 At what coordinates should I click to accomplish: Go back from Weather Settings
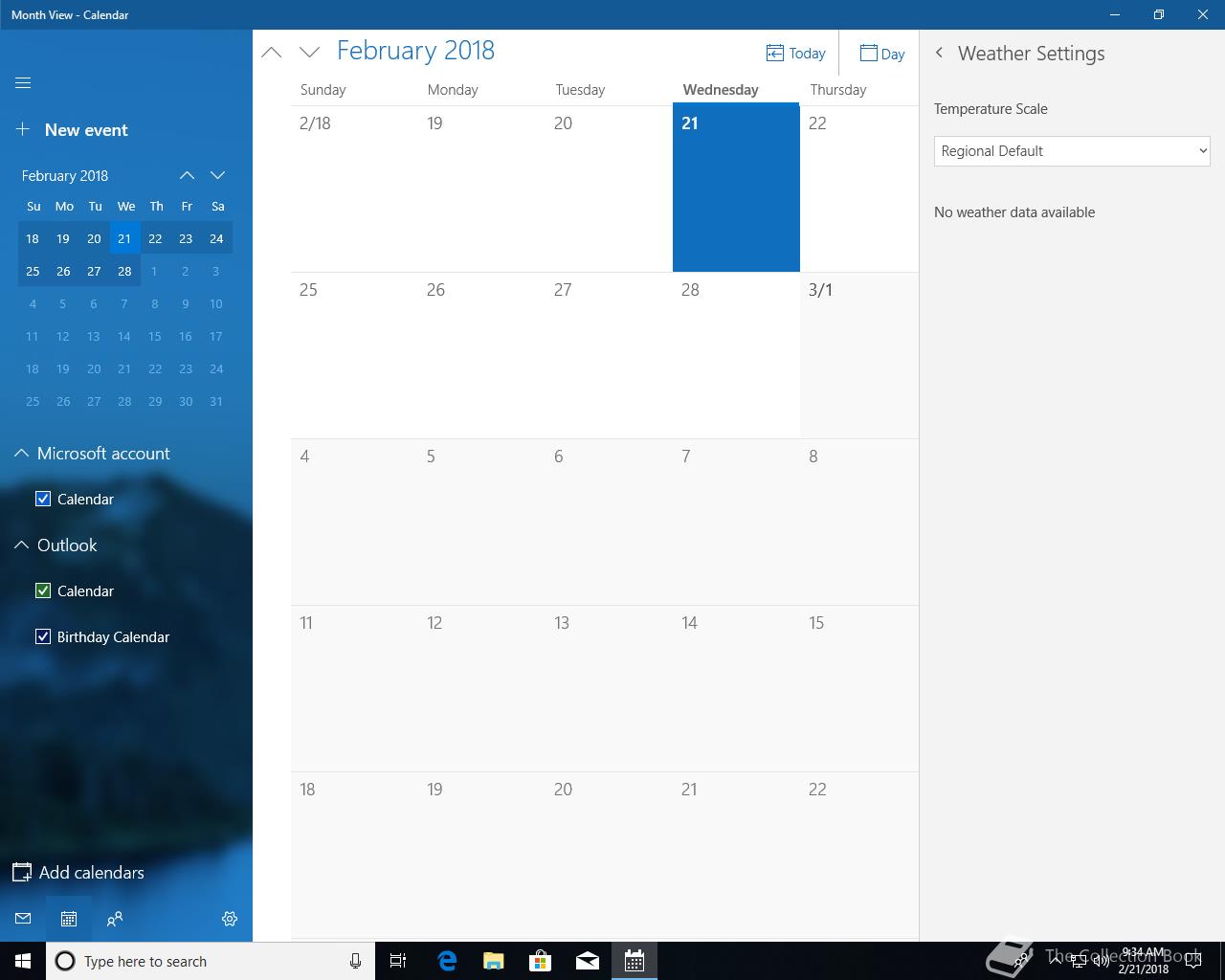click(939, 54)
